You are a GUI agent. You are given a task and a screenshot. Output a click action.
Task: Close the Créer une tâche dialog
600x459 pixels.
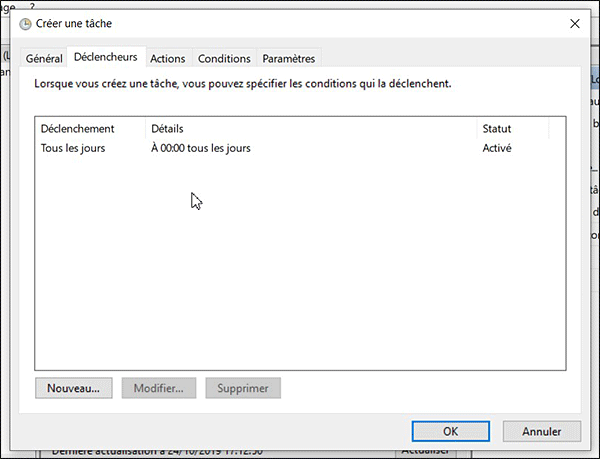coord(574,22)
